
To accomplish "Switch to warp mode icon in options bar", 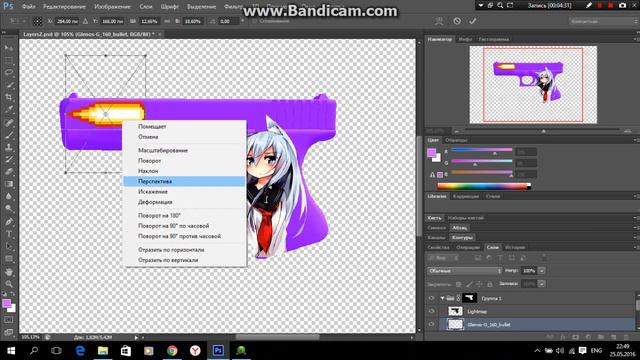I will (x=439, y=21).
